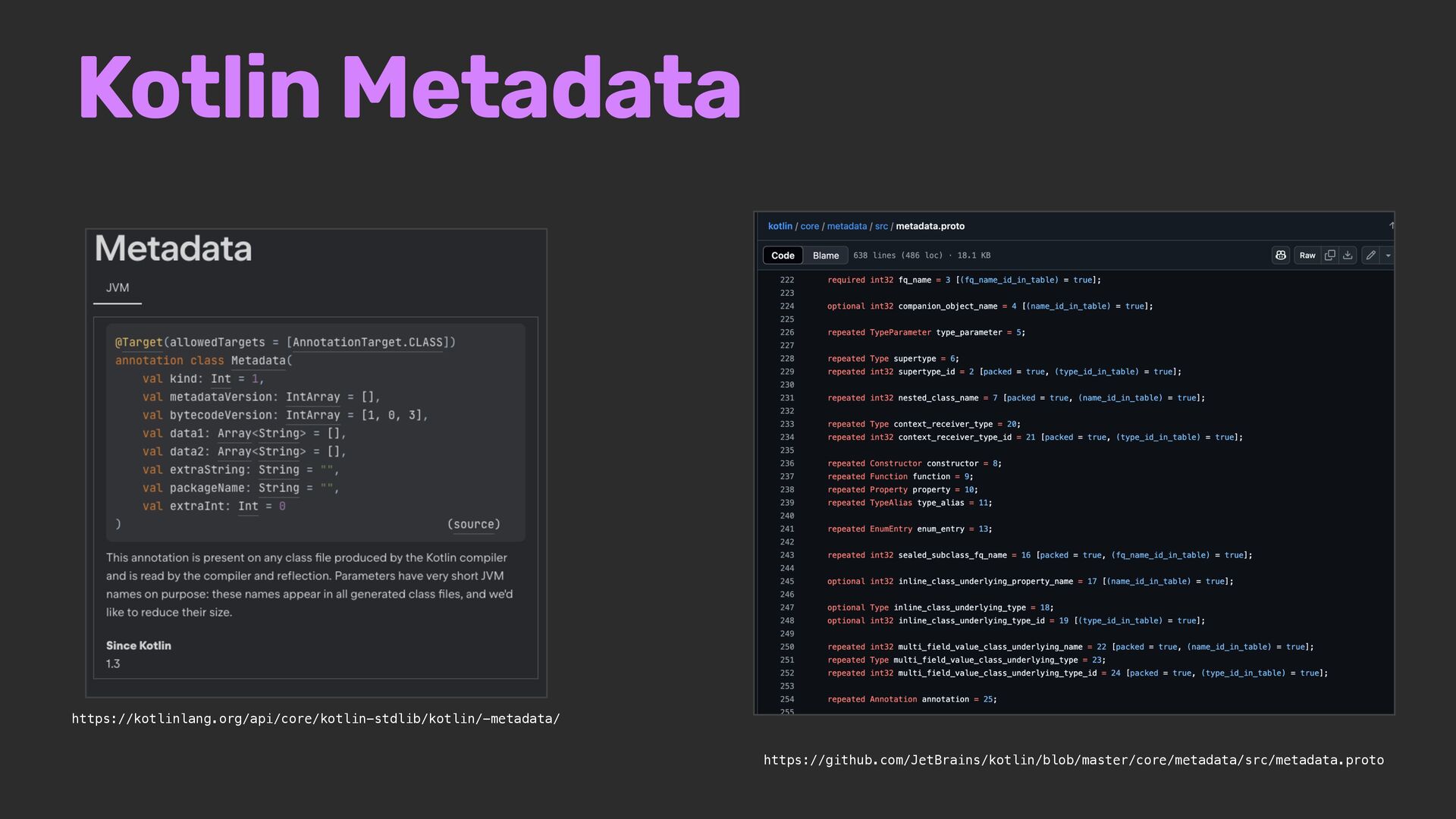This screenshot has width=1456, height=819.
Task: Click the @Target annotation link
Action: [x=139, y=343]
